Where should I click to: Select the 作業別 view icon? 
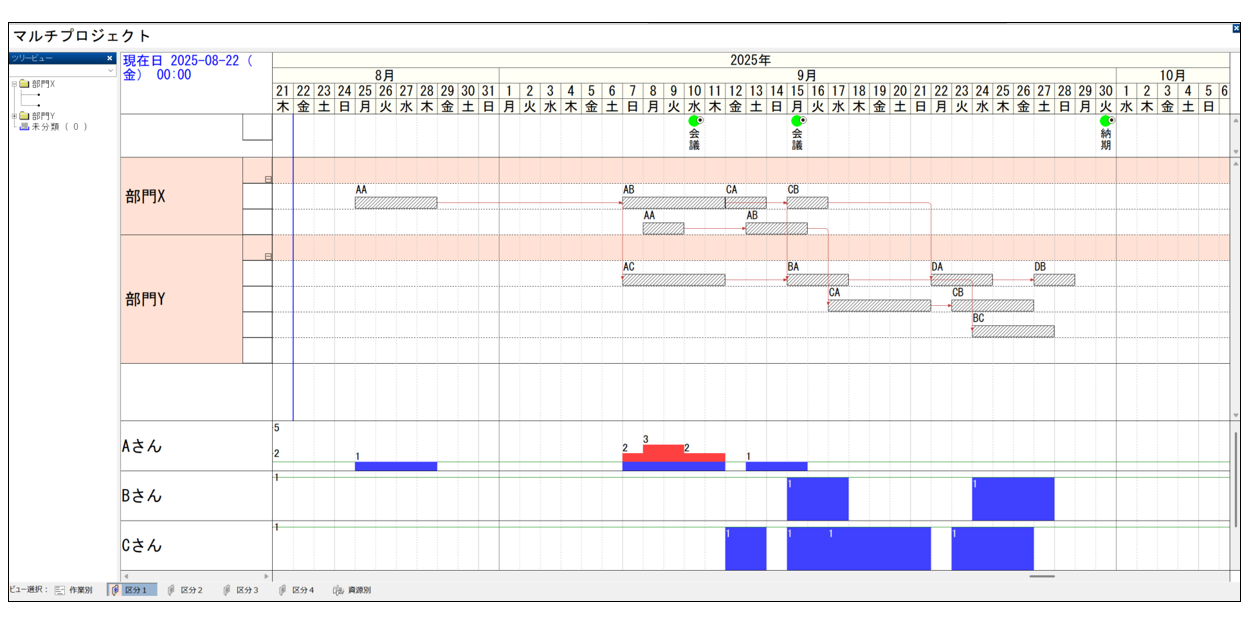click(61, 590)
